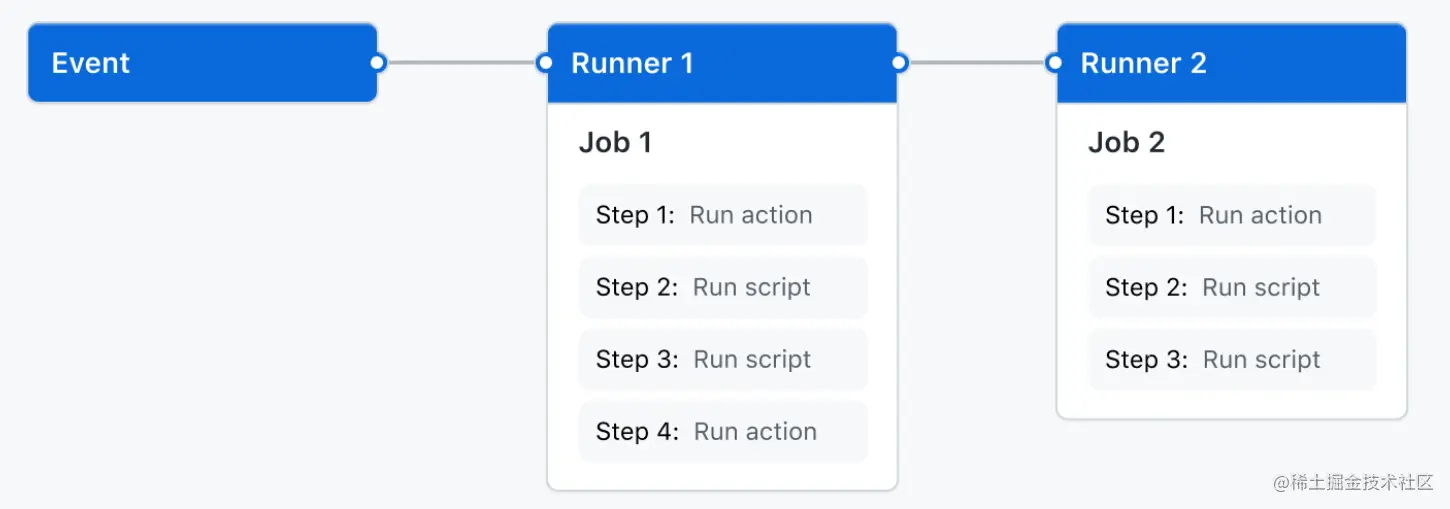Select Job 2 Step 3: Run script
Viewport: 1450px width, 509px height.
tap(1231, 359)
